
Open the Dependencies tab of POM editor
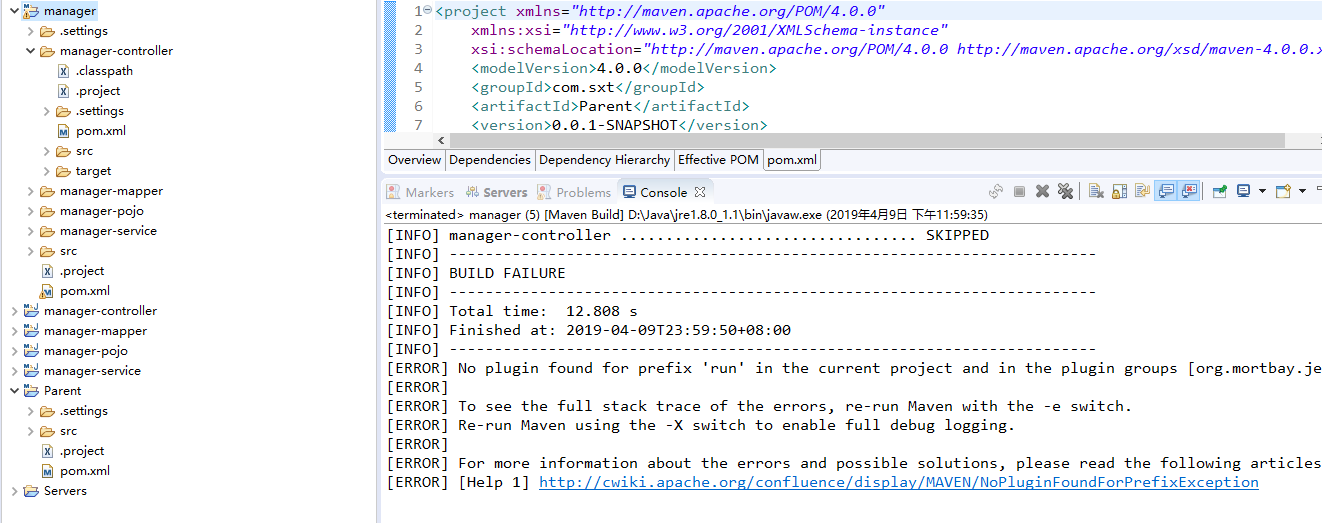[x=489, y=160]
